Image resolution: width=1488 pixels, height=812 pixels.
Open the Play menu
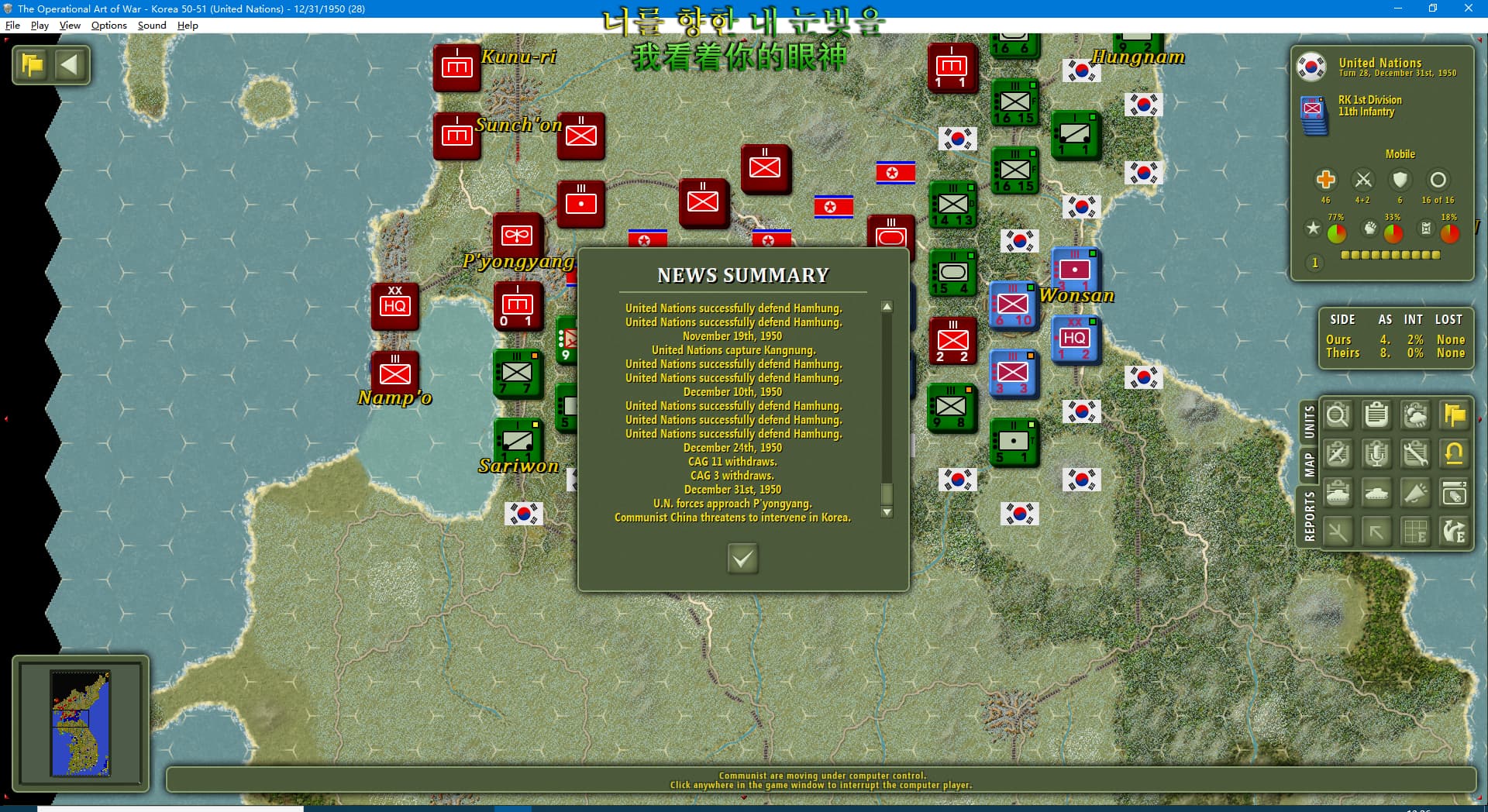[40, 25]
